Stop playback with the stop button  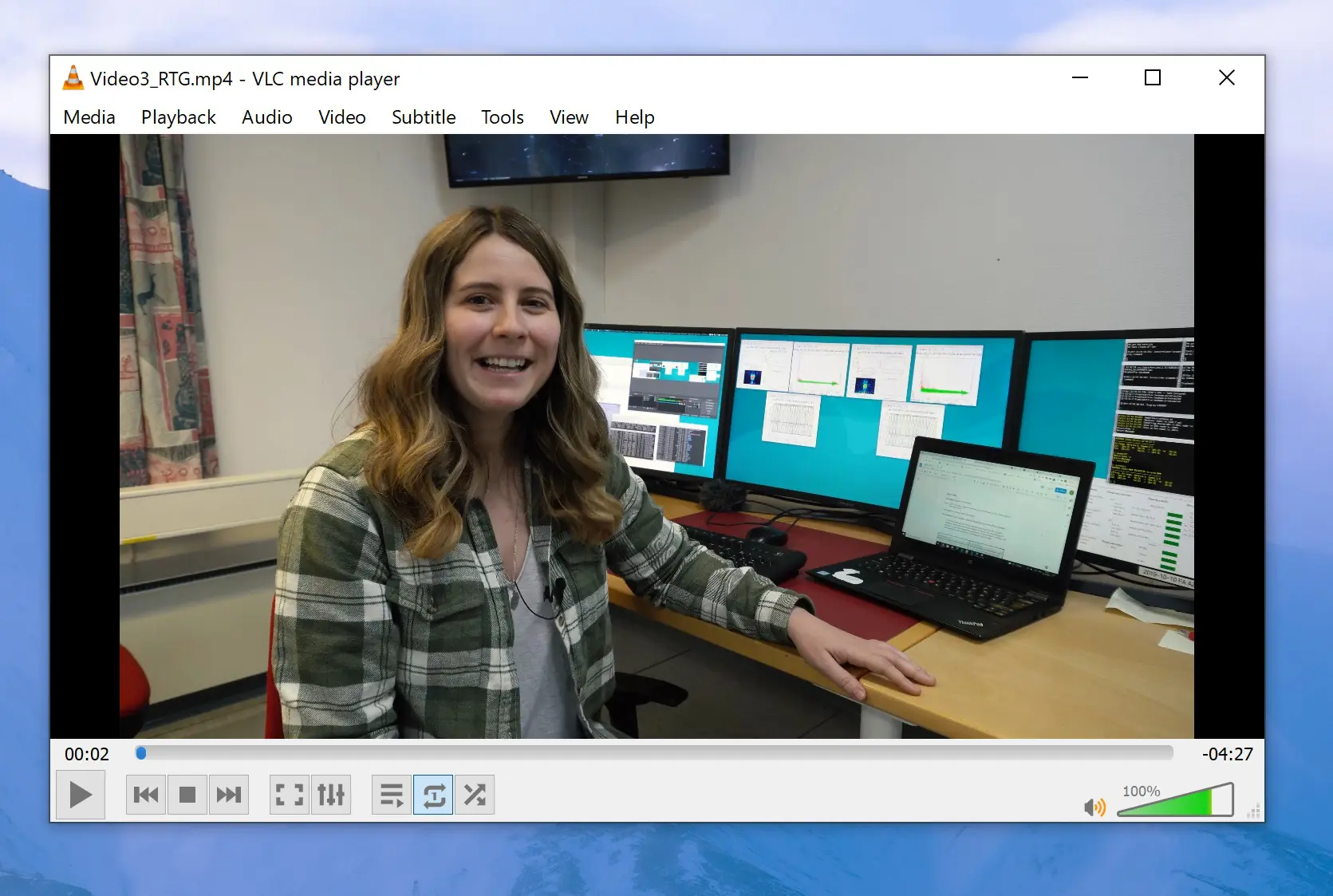(x=187, y=795)
